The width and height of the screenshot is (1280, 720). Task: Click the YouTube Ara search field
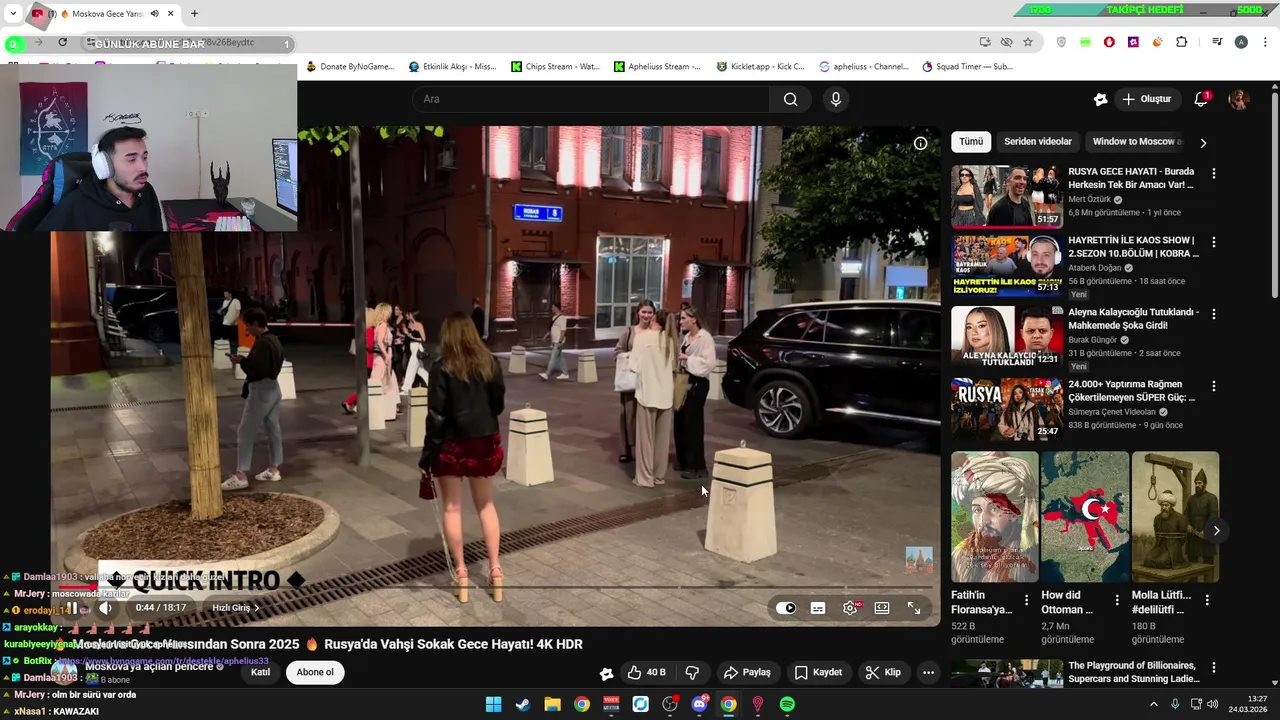point(590,99)
